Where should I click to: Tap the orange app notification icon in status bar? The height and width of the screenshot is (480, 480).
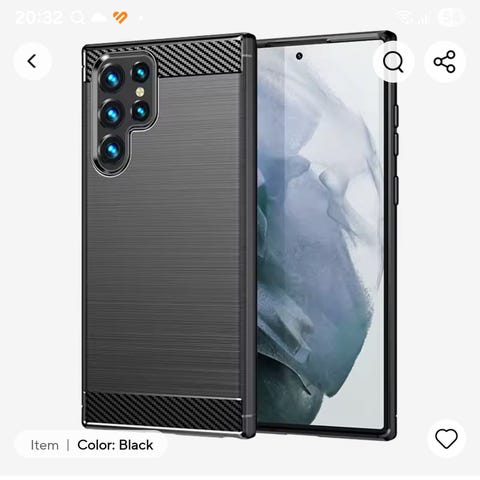120,17
